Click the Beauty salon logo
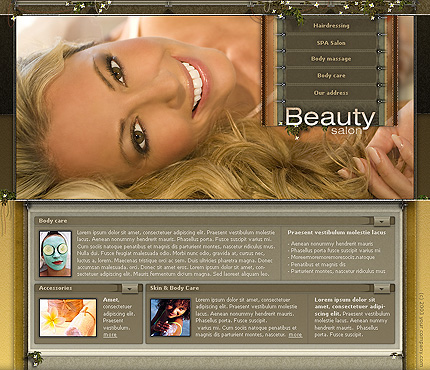The height and width of the screenshot is (370, 430). (330, 121)
